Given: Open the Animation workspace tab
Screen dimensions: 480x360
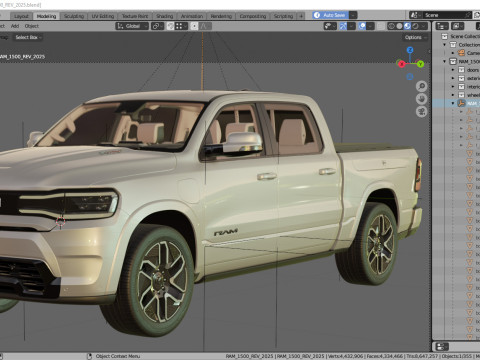Looking at the screenshot, I should (192, 16).
